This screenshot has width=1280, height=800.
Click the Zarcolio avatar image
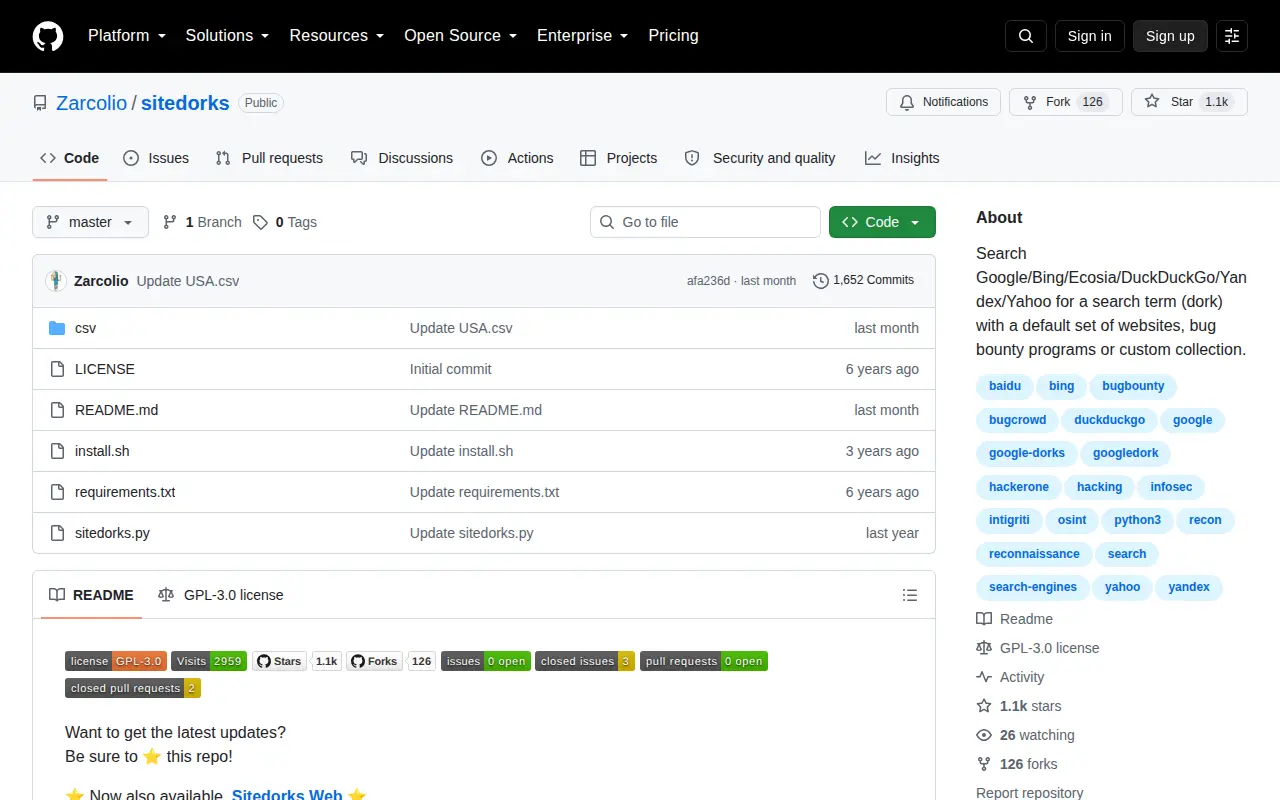point(56,281)
